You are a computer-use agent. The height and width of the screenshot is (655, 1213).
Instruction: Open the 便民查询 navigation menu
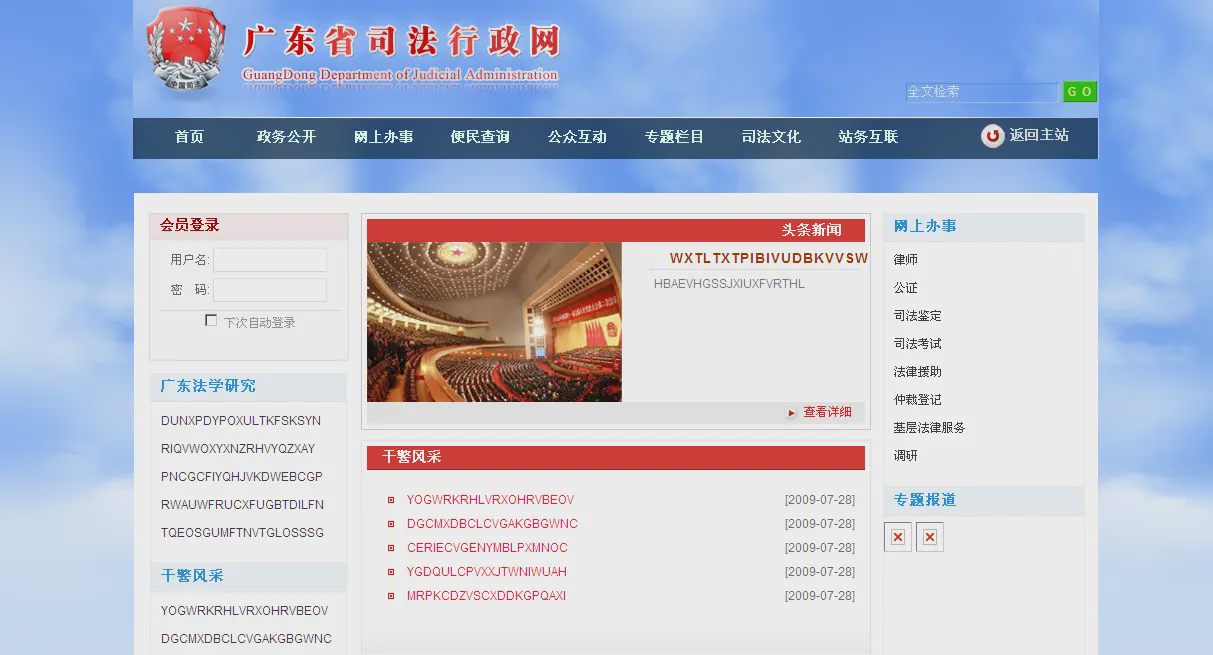[480, 137]
